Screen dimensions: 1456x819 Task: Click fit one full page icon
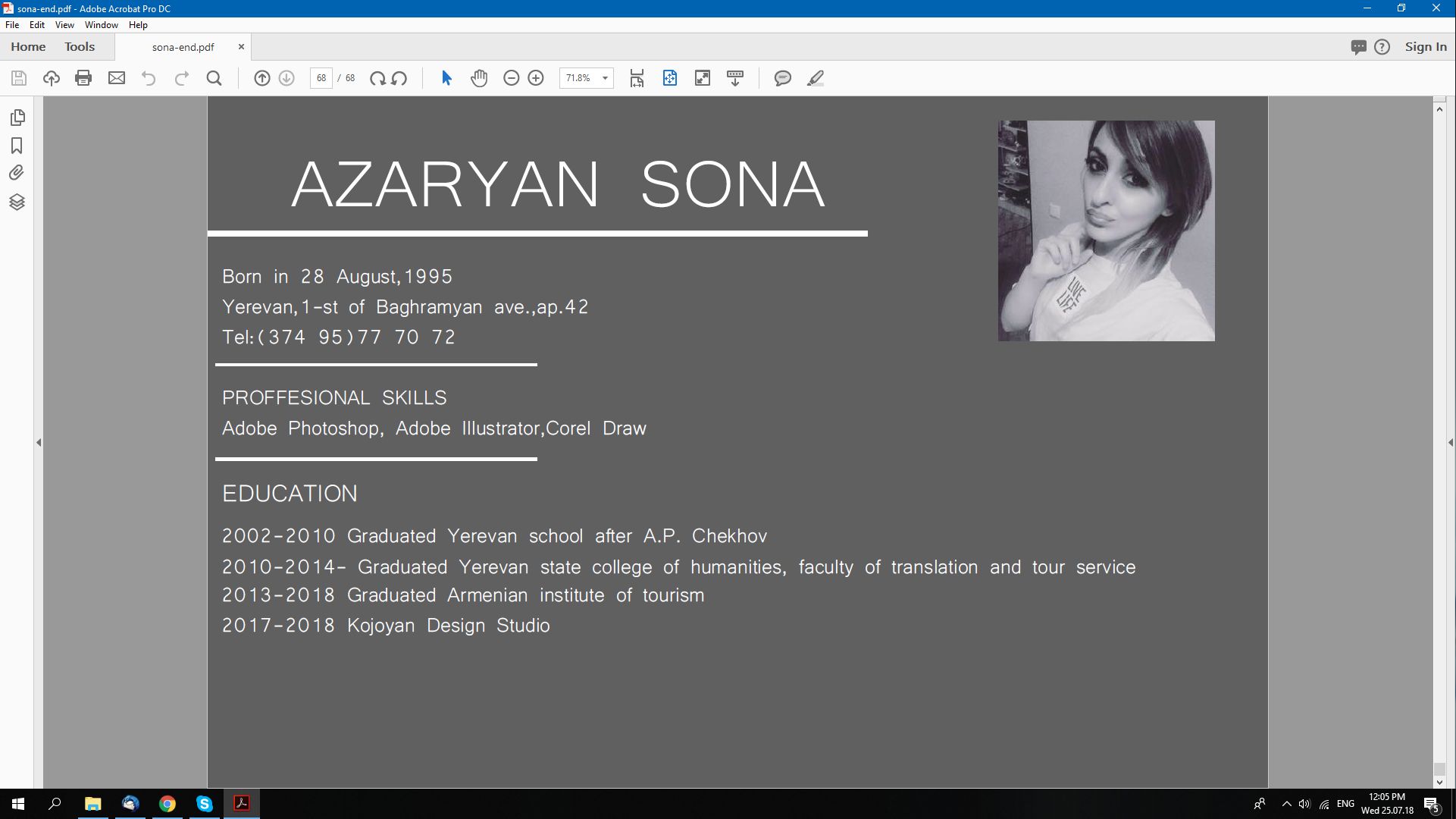tap(670, 78)
